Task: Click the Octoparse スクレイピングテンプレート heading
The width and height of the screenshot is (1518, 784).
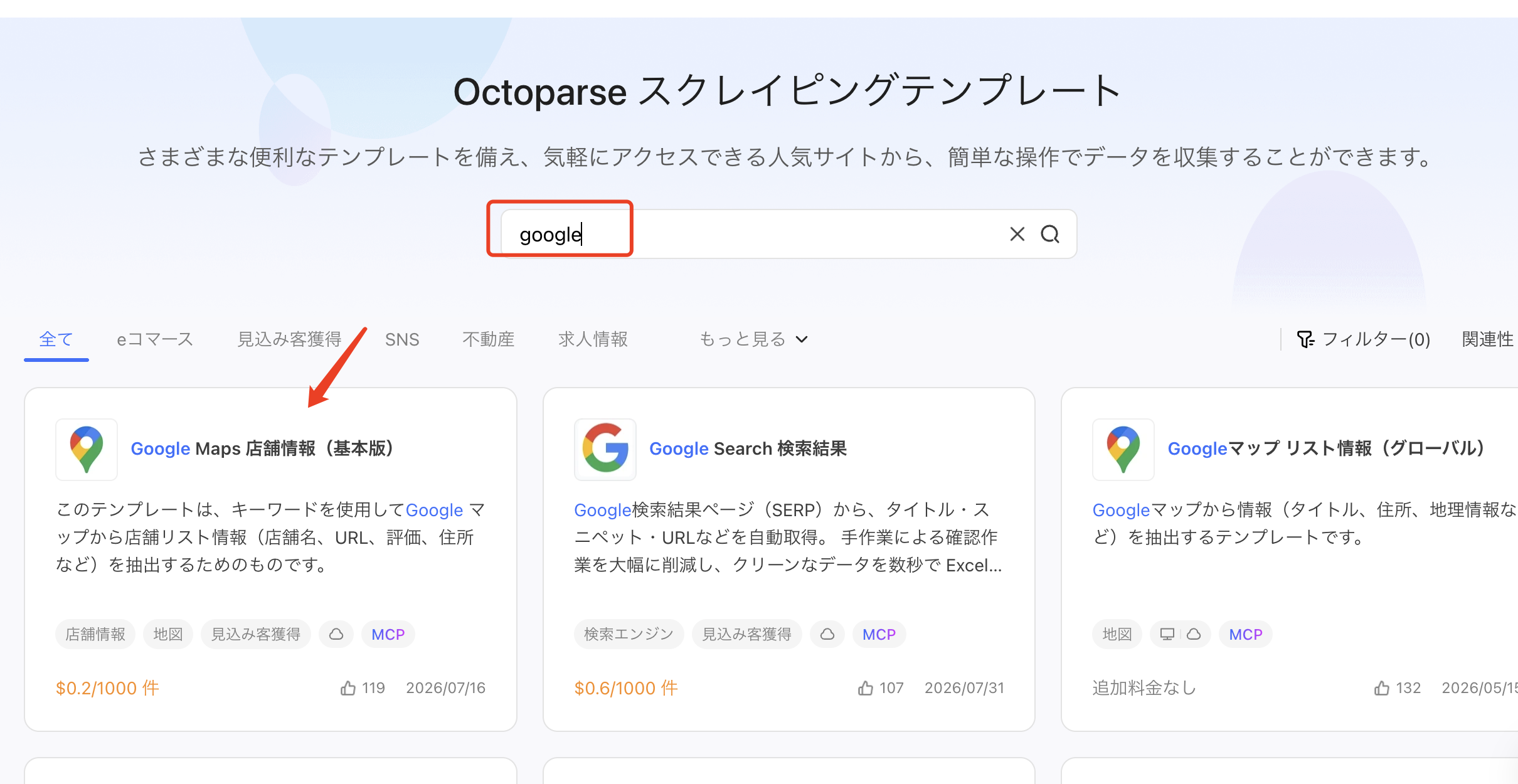Action: coord(787,92)
